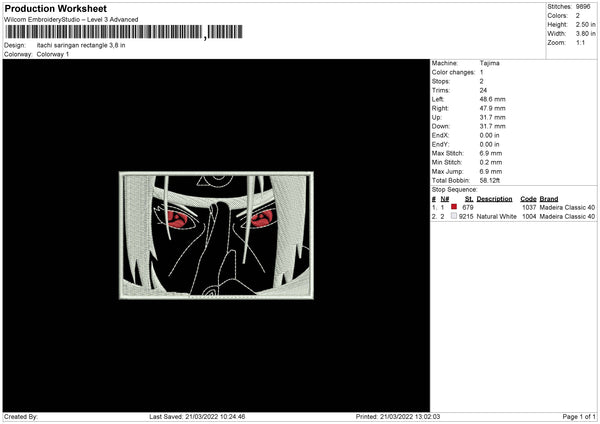Click 'Madeira Classic 40' in row 2

(567, 217)
